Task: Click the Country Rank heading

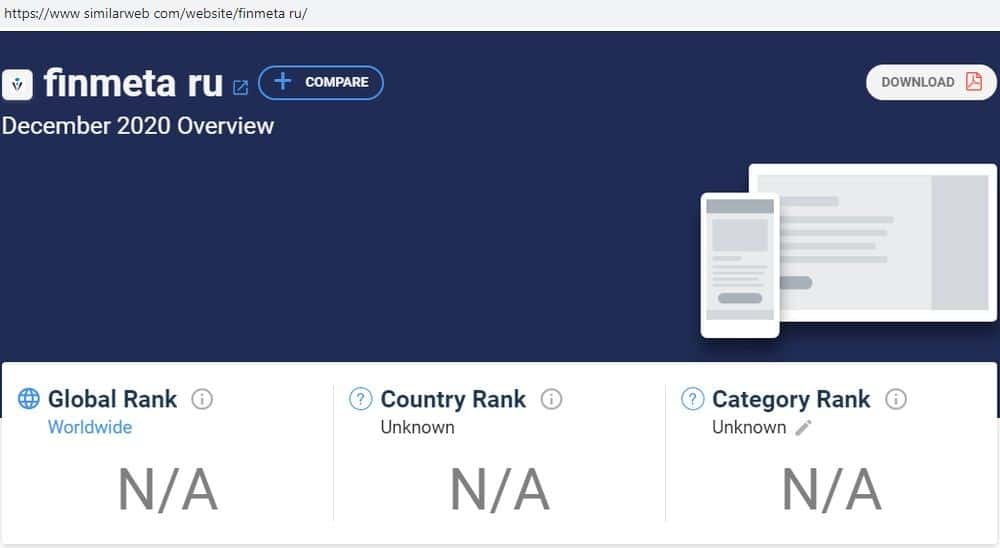Action: coord(453,399)
